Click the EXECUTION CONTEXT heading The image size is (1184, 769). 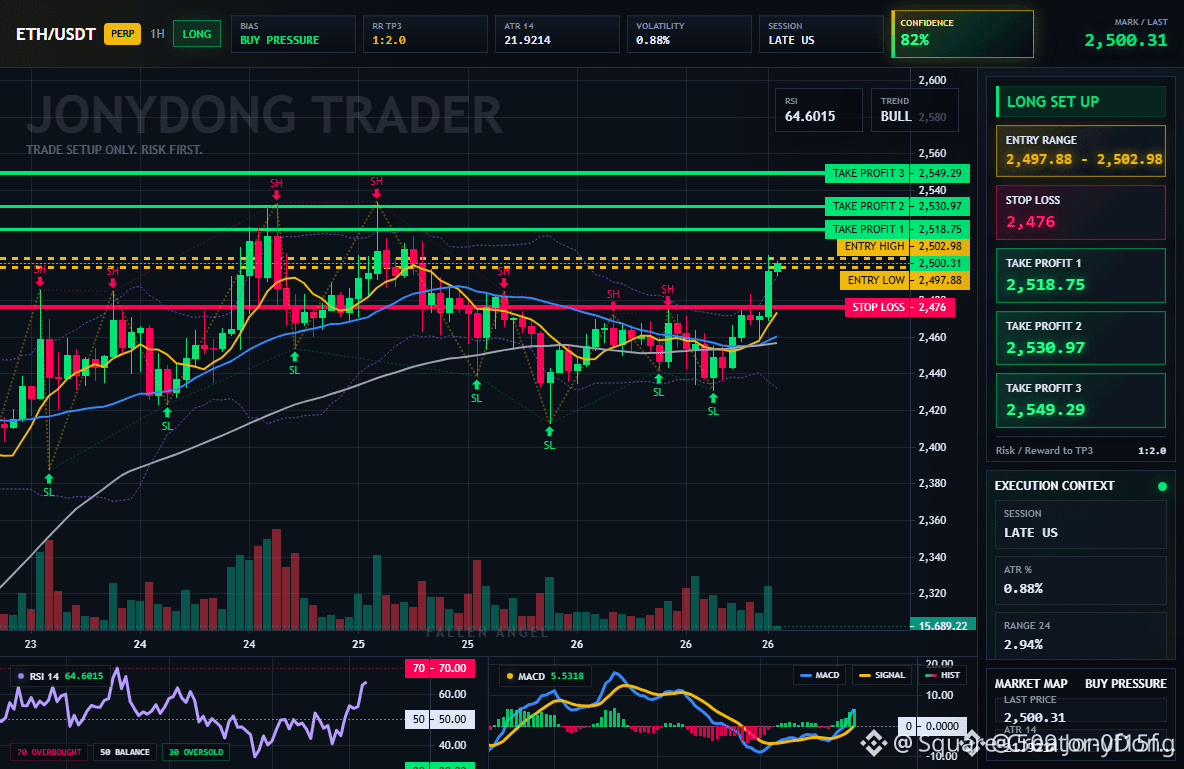tap(1054, 486)
